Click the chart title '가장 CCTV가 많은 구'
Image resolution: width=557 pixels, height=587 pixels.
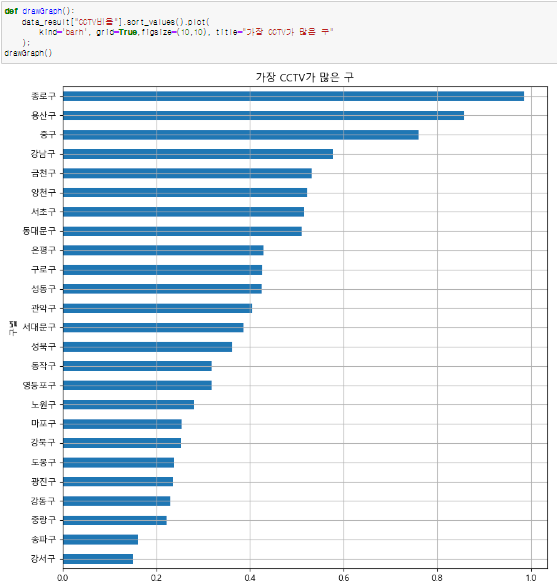(305, 77)
